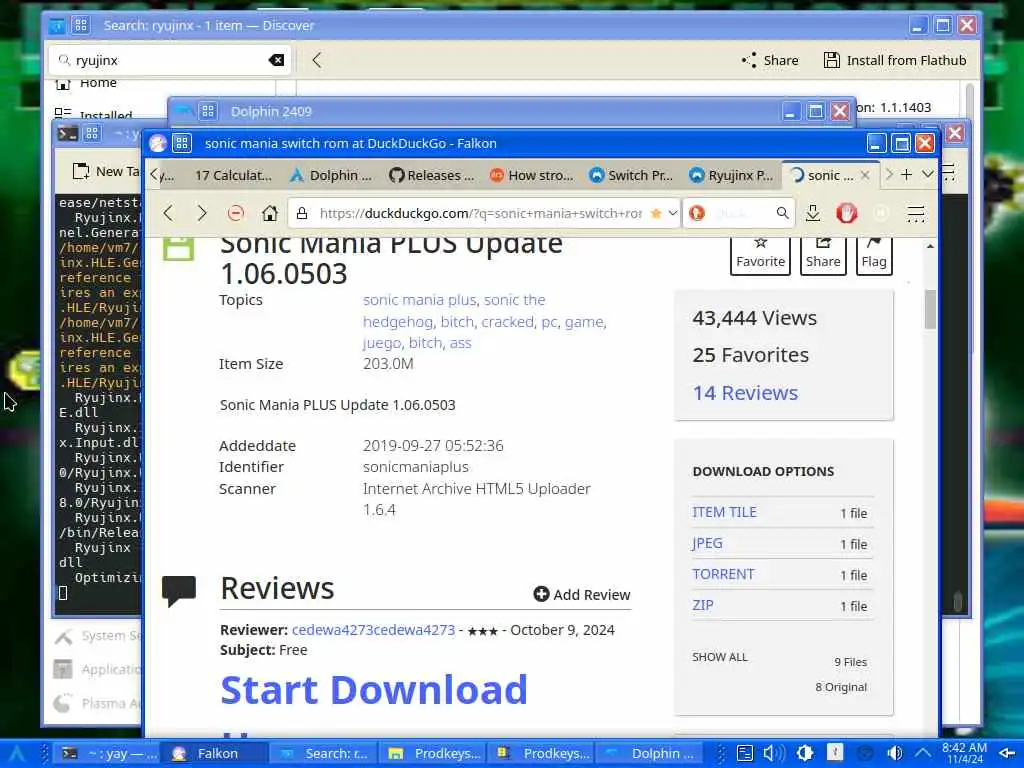
Task: Switch to the 'Search: r...' Discover taskbar entry
Action: point(323,754)
